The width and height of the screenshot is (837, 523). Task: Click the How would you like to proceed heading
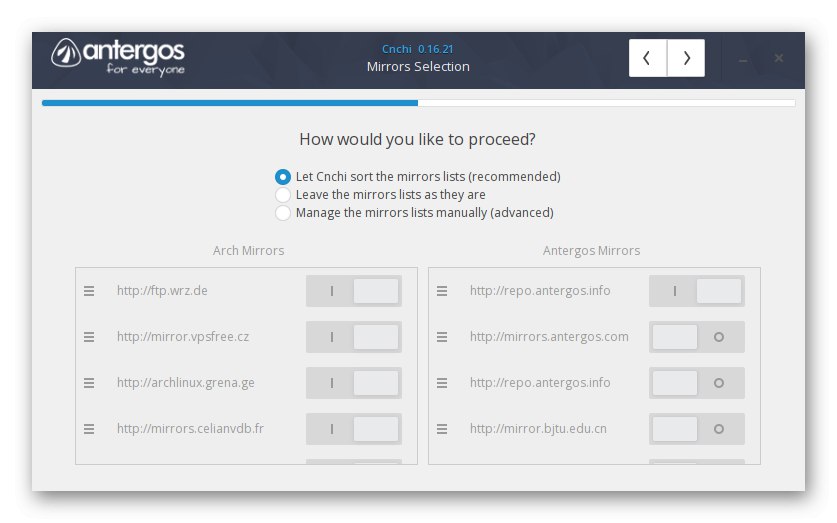coord(417,139)
